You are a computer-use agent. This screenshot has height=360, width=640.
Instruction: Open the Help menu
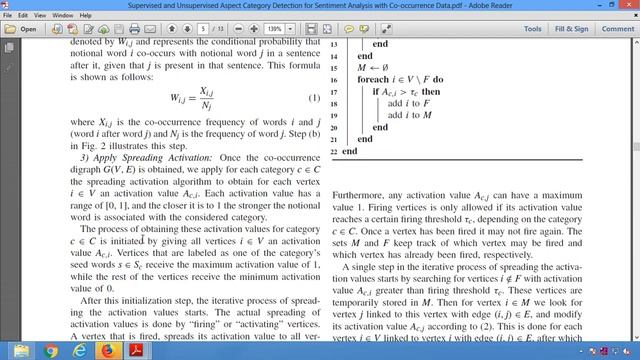click(x=85, y=16)
